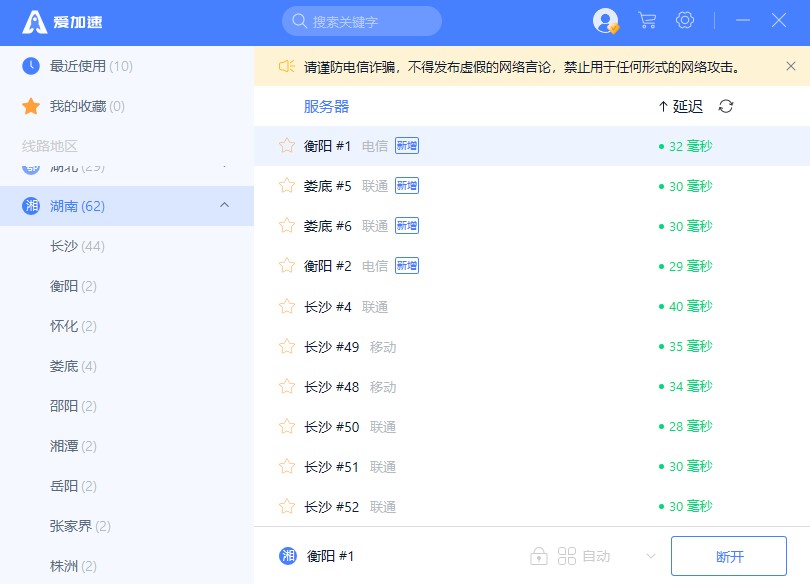Favorite 长沙 #4 server with star
Screen dimensions: 810x584
pos(287,307)
